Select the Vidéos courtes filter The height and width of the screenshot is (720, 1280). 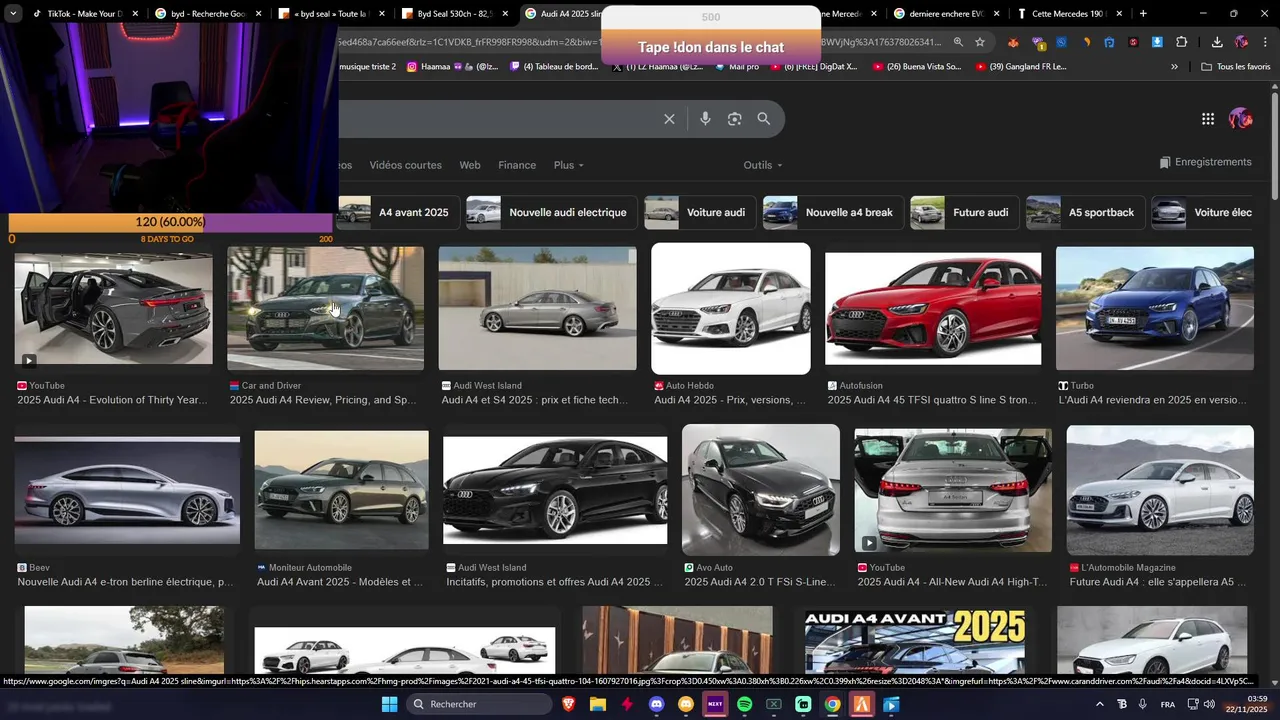pyautogui.click(x=405, y=165)
